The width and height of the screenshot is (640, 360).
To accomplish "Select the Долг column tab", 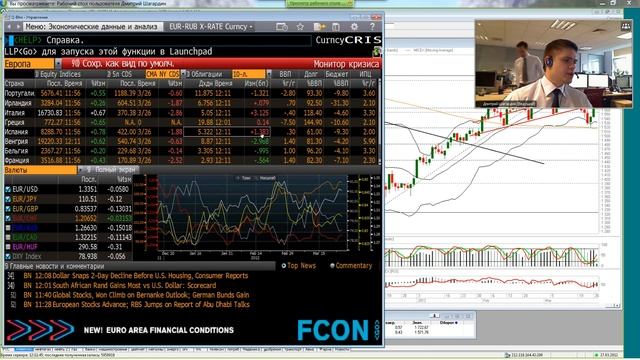I will pos(311,74).
